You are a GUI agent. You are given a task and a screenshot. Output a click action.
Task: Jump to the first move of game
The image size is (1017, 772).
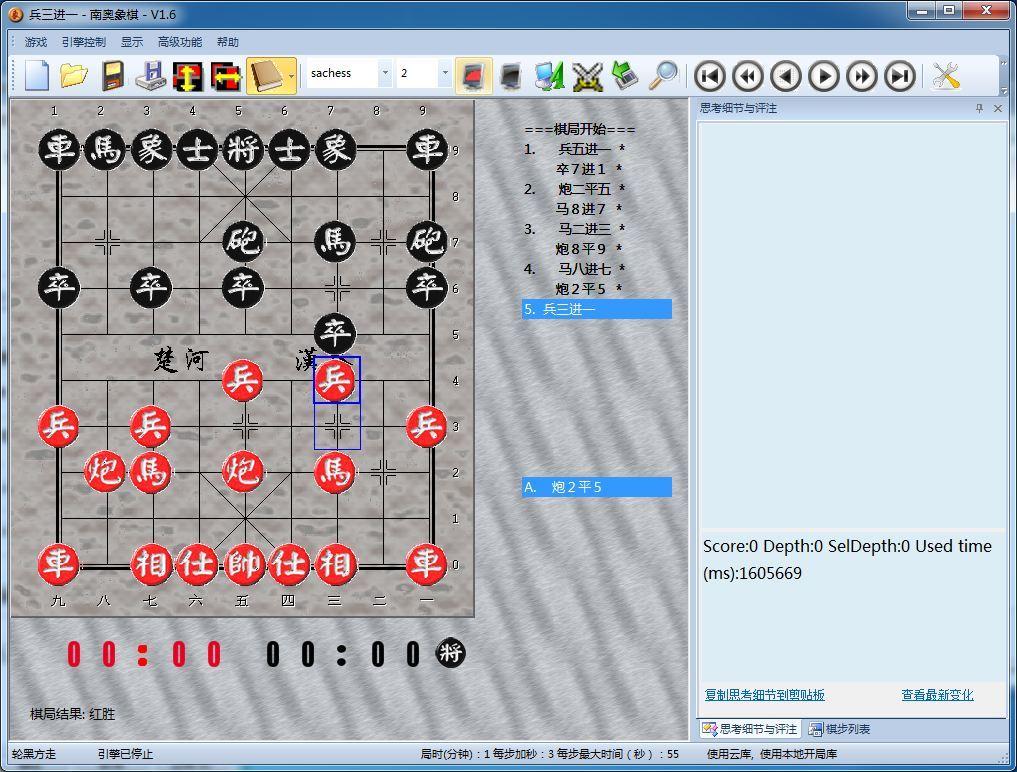pyautogui.click(x=710, y=76)
